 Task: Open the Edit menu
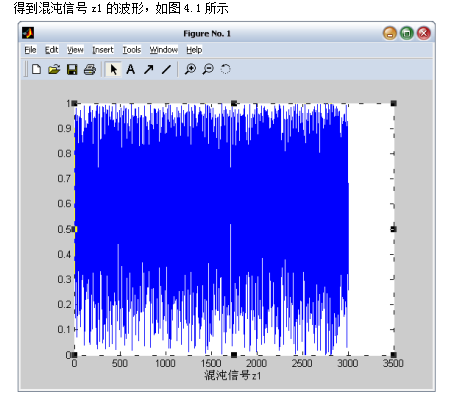pyautogui.click(x=52, y=50)
